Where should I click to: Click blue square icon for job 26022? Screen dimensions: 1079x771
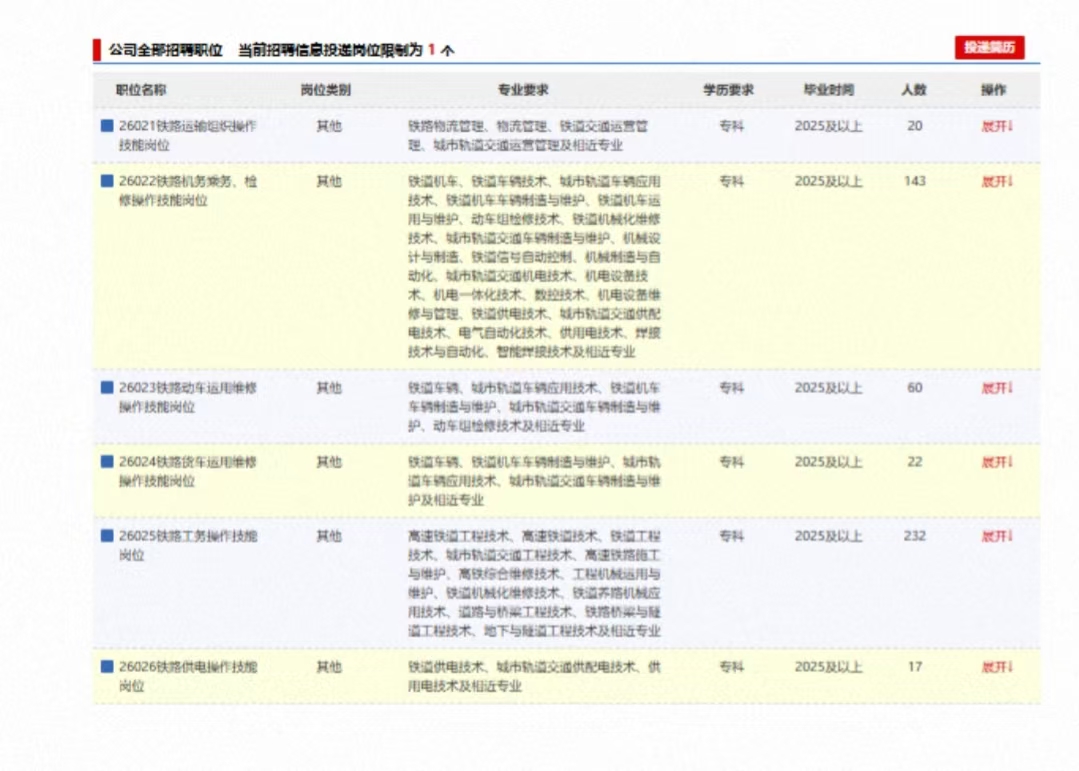(x=107, y=181)
